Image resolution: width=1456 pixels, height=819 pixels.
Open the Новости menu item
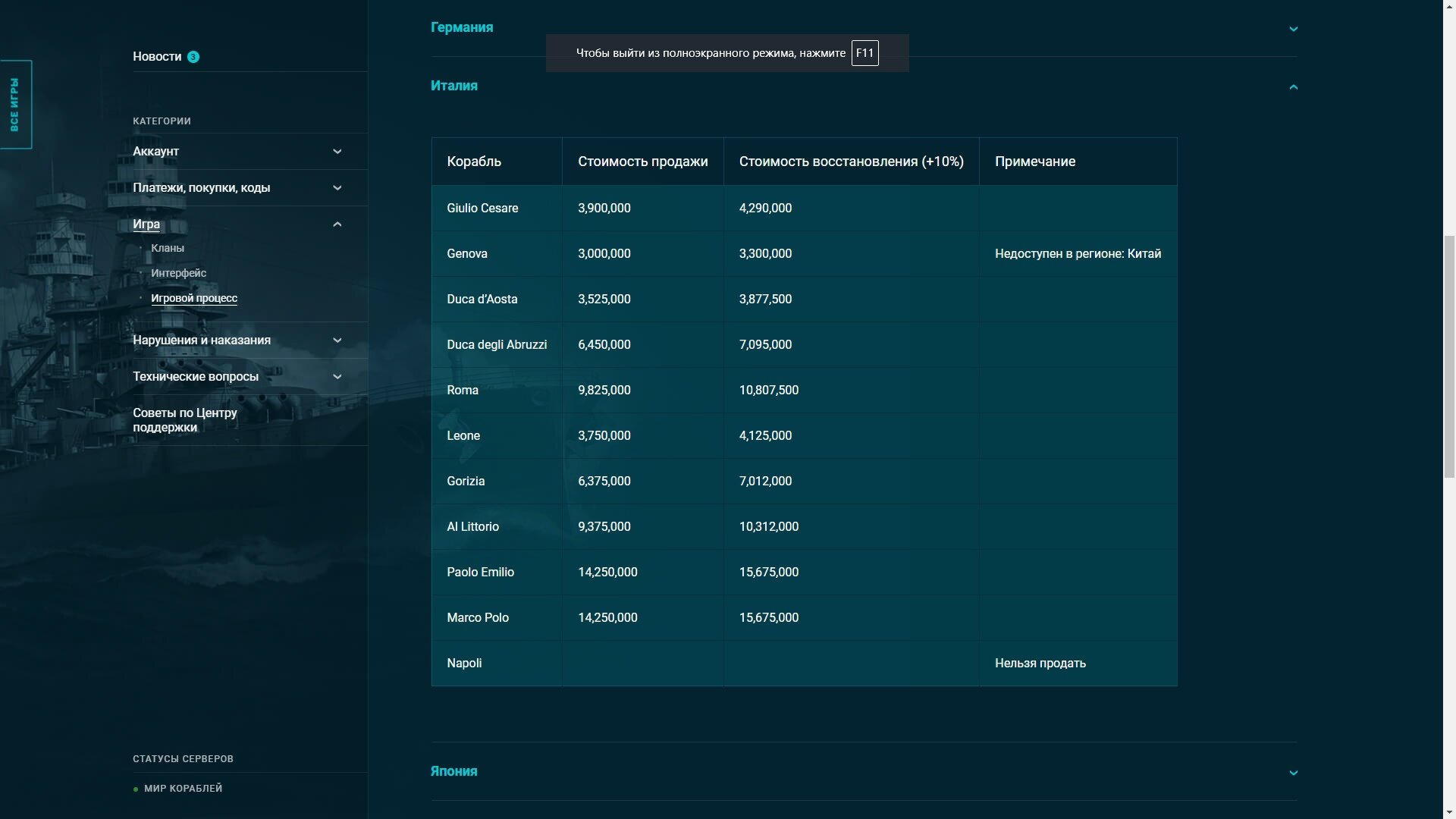click(157, 57)
